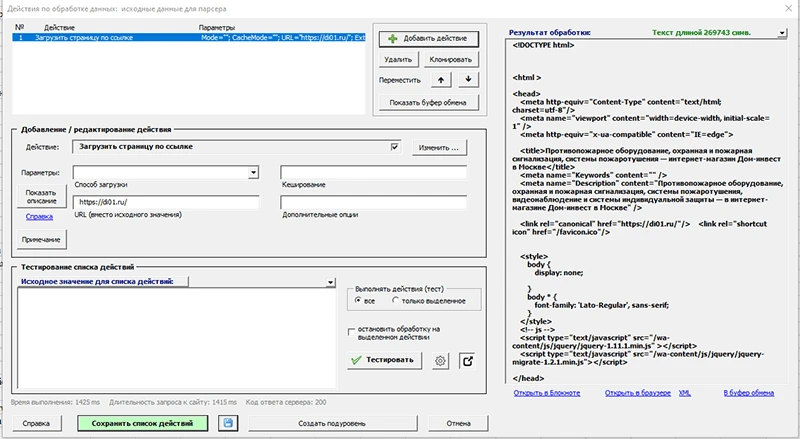Screen dimensions: 800x439
Task: Run the Тестировать button
Action: pyautogui.click(x=384, y=360)
